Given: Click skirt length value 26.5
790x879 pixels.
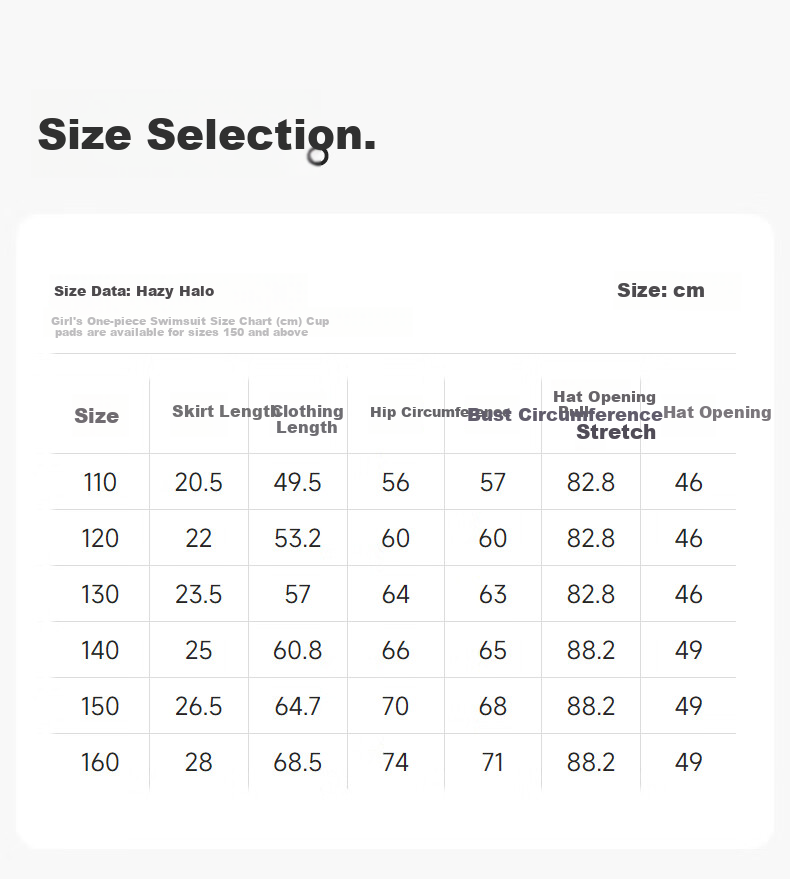Looking at the screenshot, I should 198,706.
